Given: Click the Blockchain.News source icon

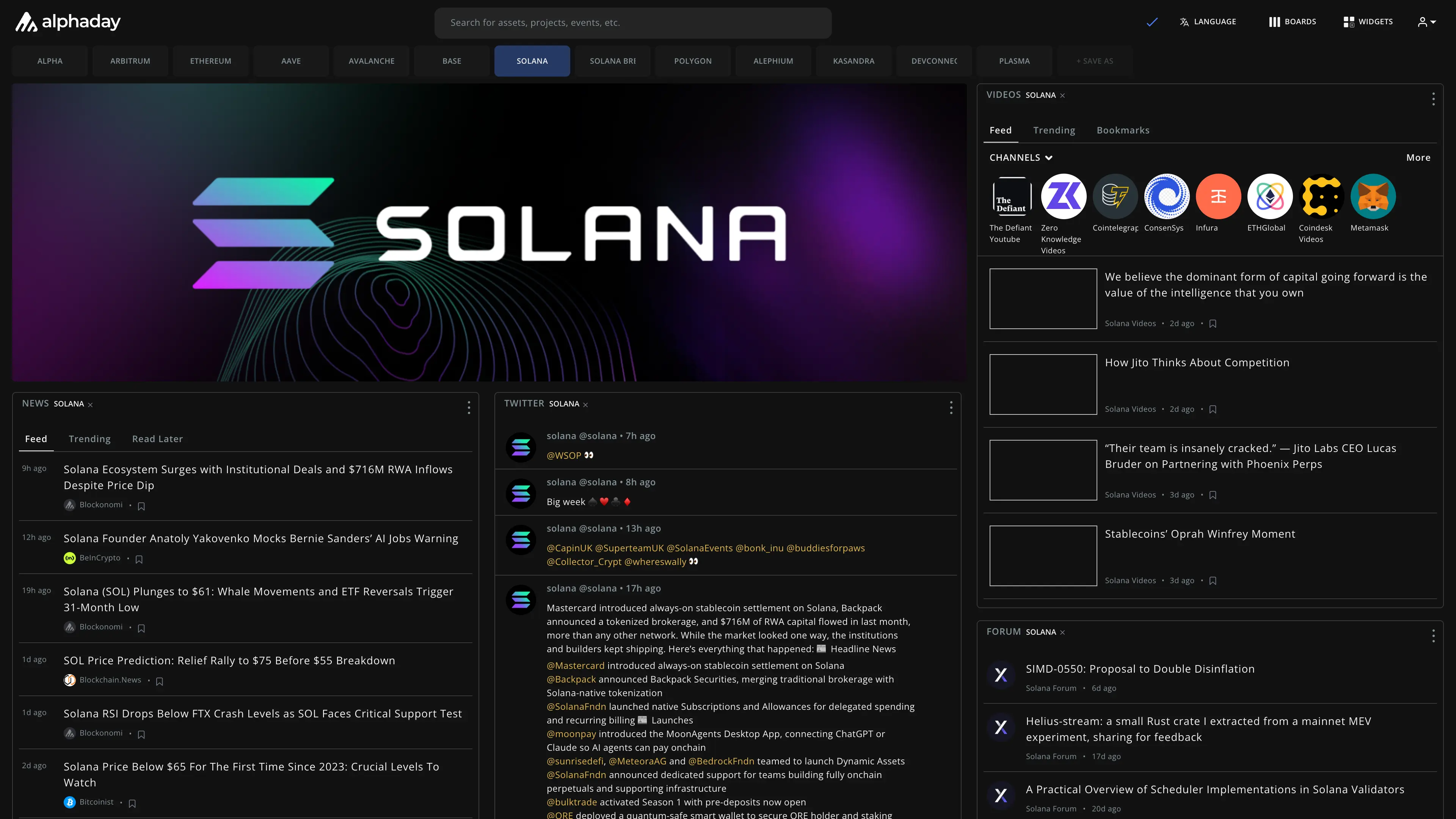Looking at the screenshot, I should point(69,680).
